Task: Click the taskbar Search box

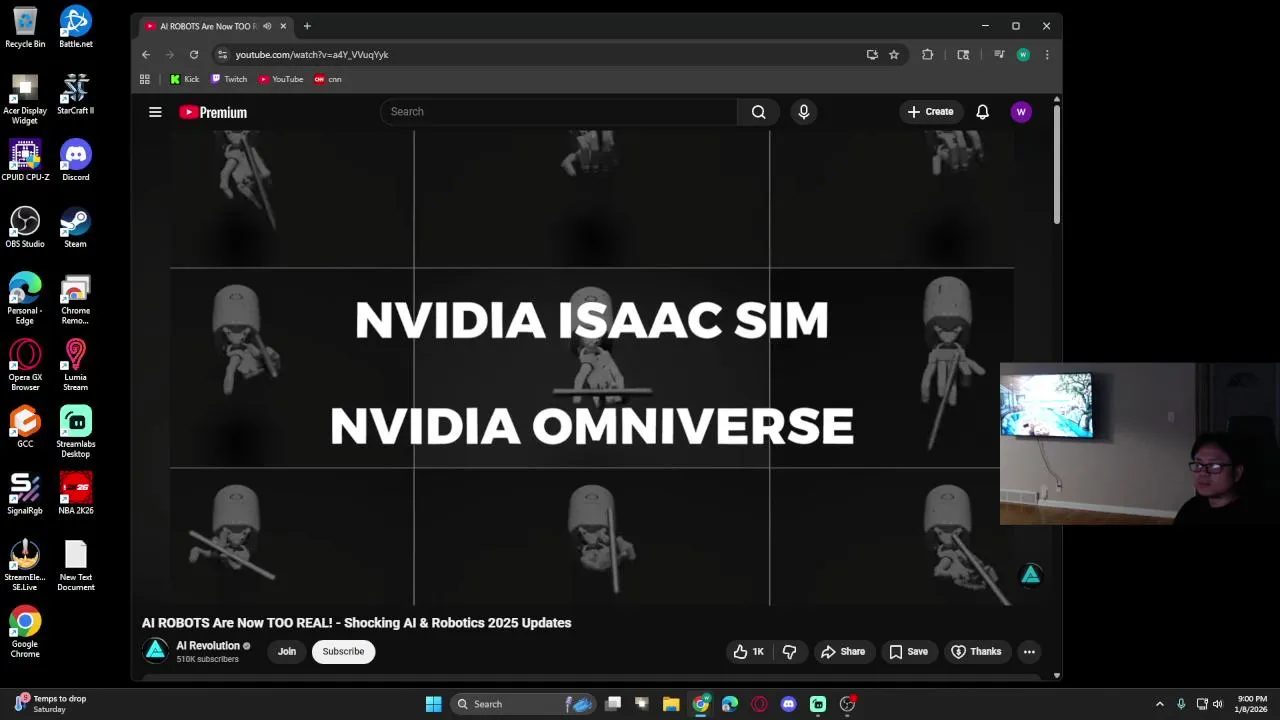Action: 522,704
